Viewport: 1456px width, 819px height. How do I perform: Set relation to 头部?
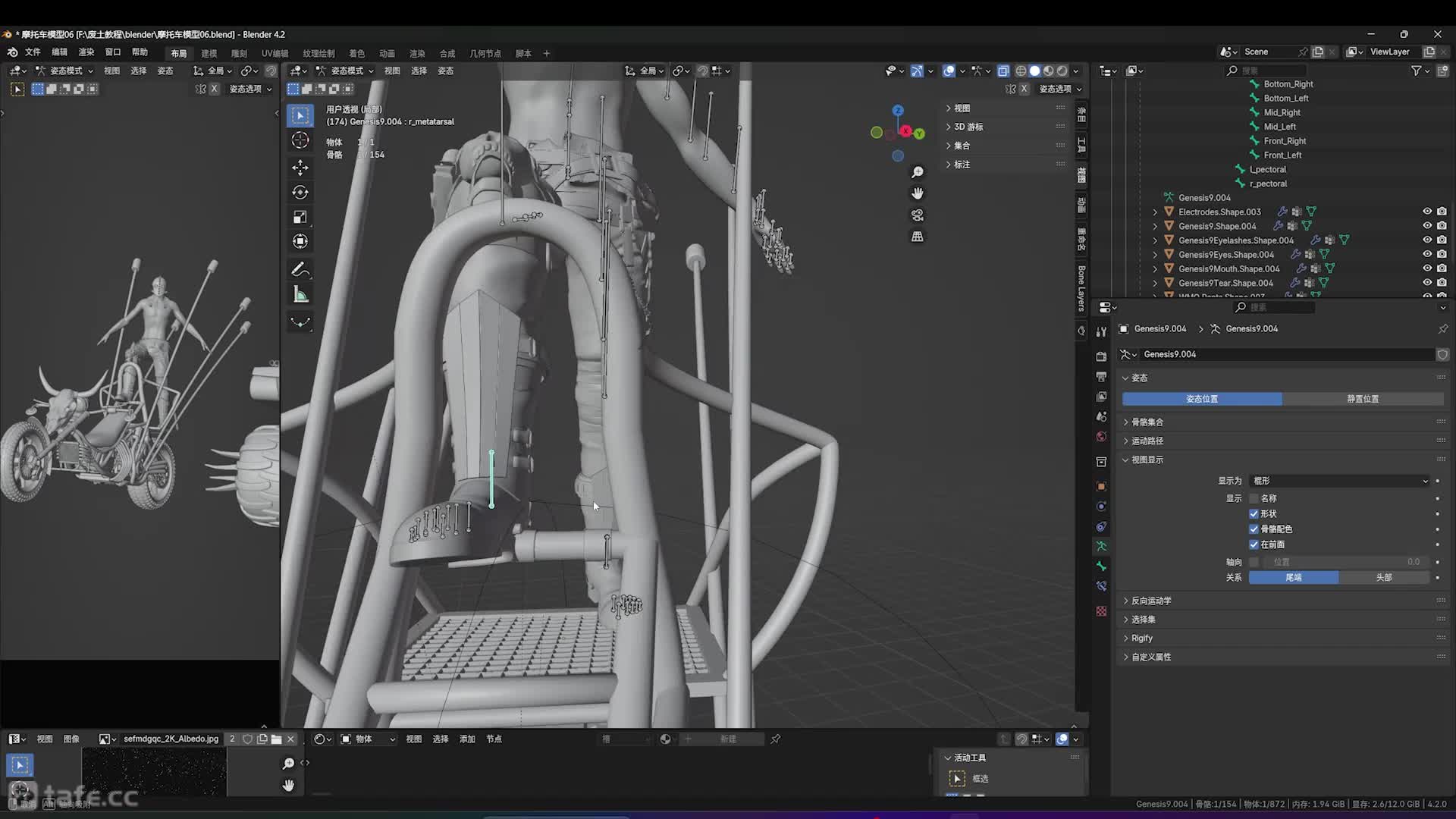1384,577
